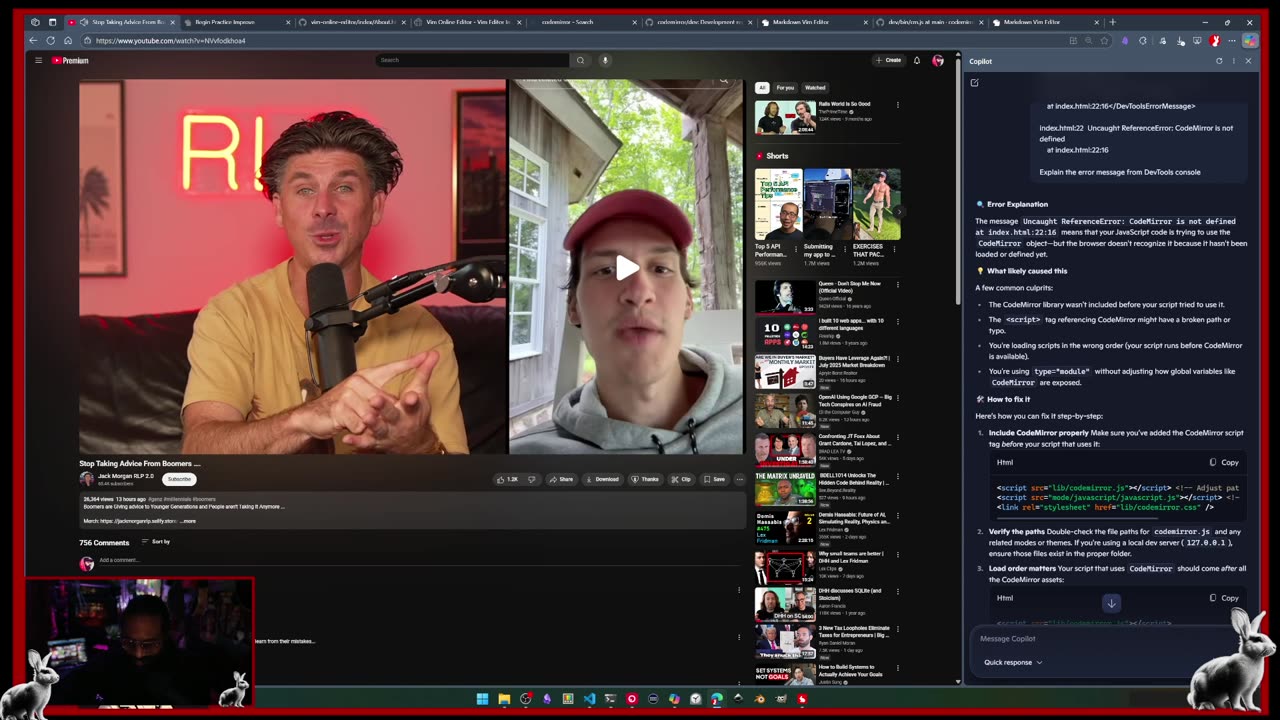Send Thanks to the creator

coord(645,479)
